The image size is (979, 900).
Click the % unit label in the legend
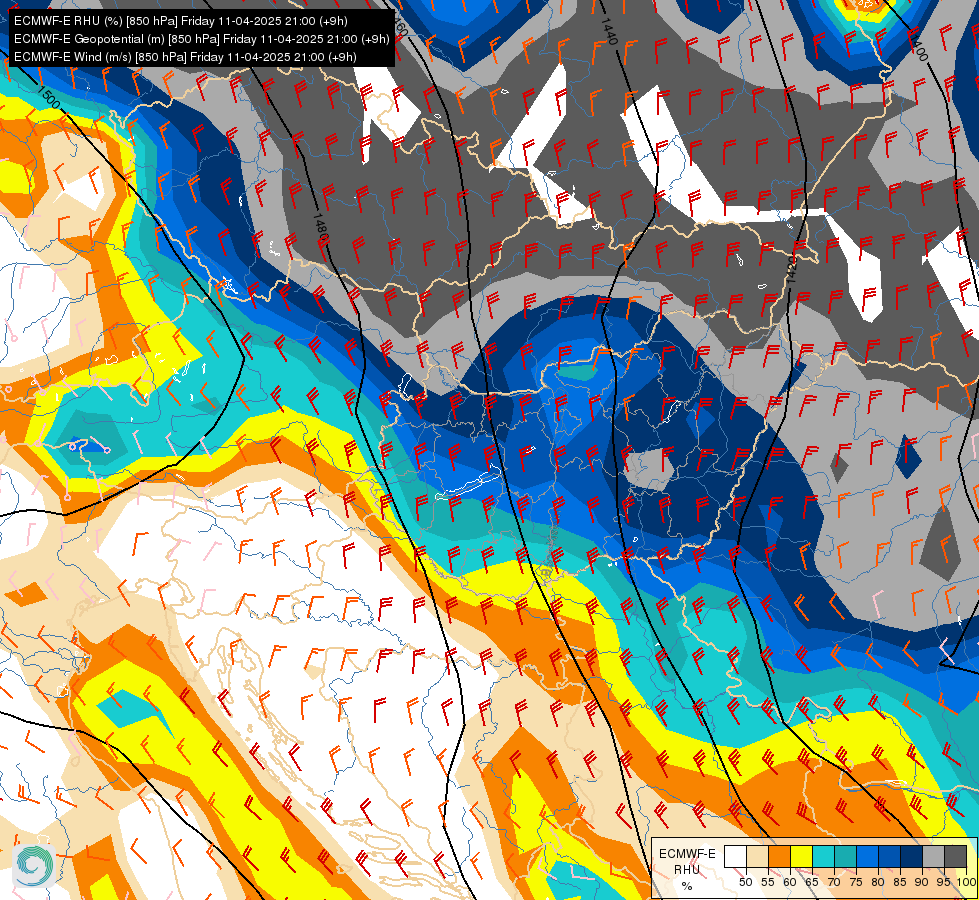point(687,886)
